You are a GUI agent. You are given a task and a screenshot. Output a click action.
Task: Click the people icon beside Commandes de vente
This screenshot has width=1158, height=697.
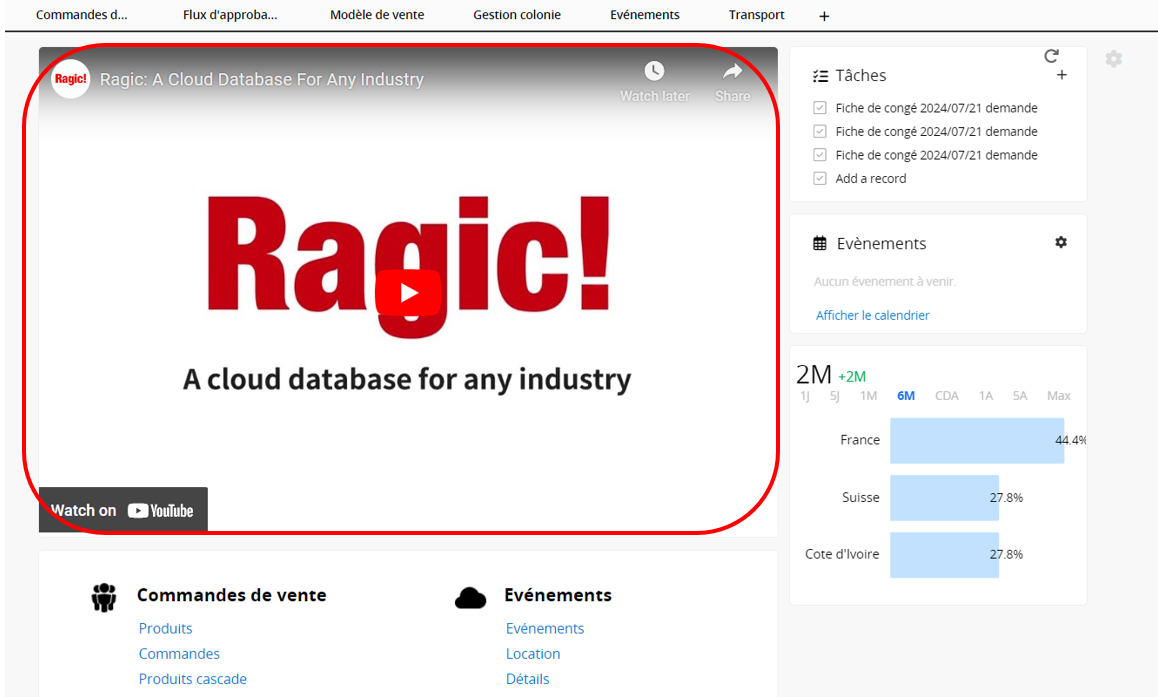pyautogui.click(x=104, y=597)
